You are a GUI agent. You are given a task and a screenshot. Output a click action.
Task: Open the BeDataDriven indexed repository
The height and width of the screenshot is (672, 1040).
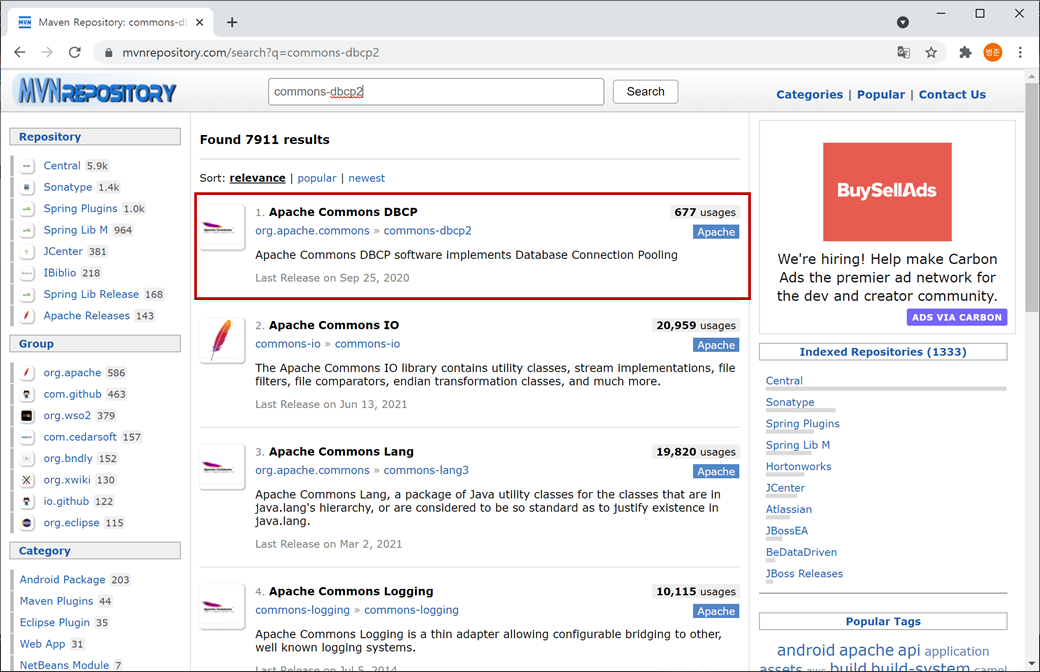tap(801, 552)
